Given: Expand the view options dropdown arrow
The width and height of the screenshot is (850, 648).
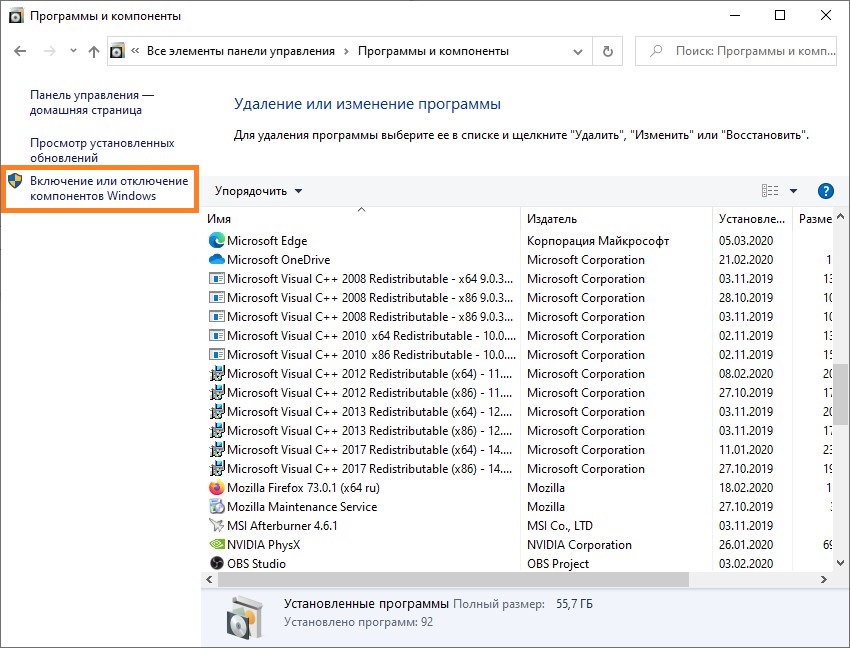Looking at the screenshot, I should (x=793, y=191).
